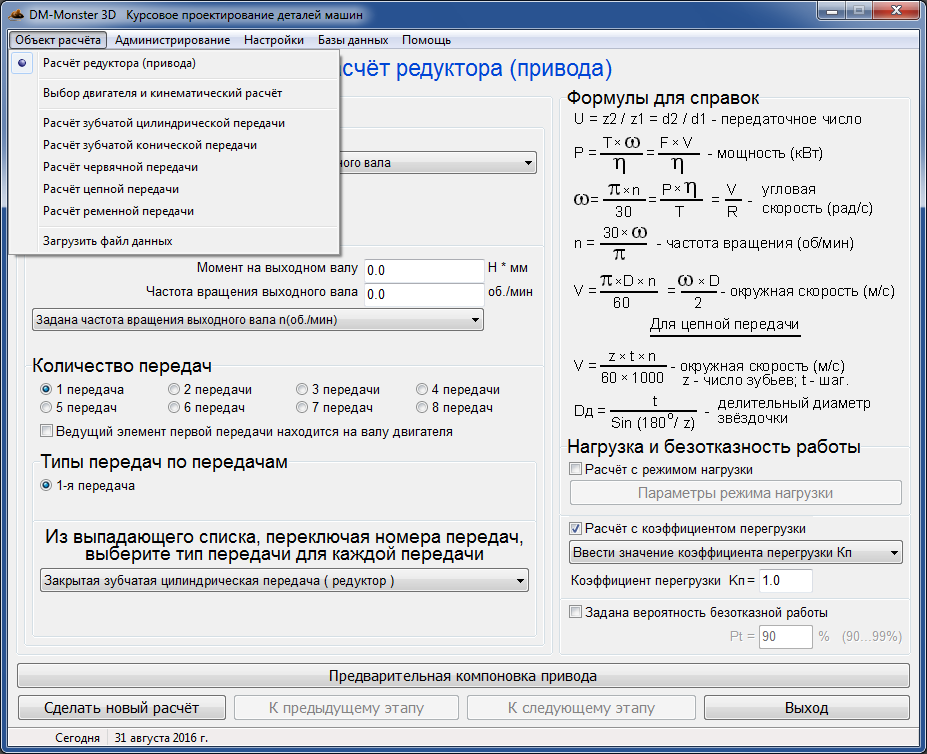Viewport: 927px width, 754px height.
Task: Open the Помощь menu
Action: pos(426,40)
